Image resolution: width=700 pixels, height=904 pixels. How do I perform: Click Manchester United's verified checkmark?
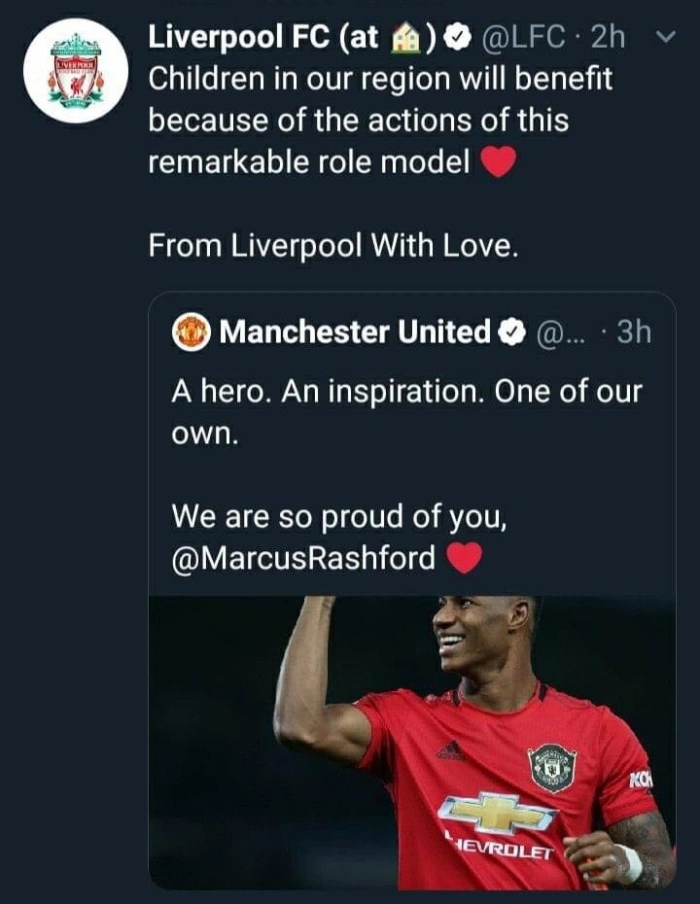pos(510,332)
